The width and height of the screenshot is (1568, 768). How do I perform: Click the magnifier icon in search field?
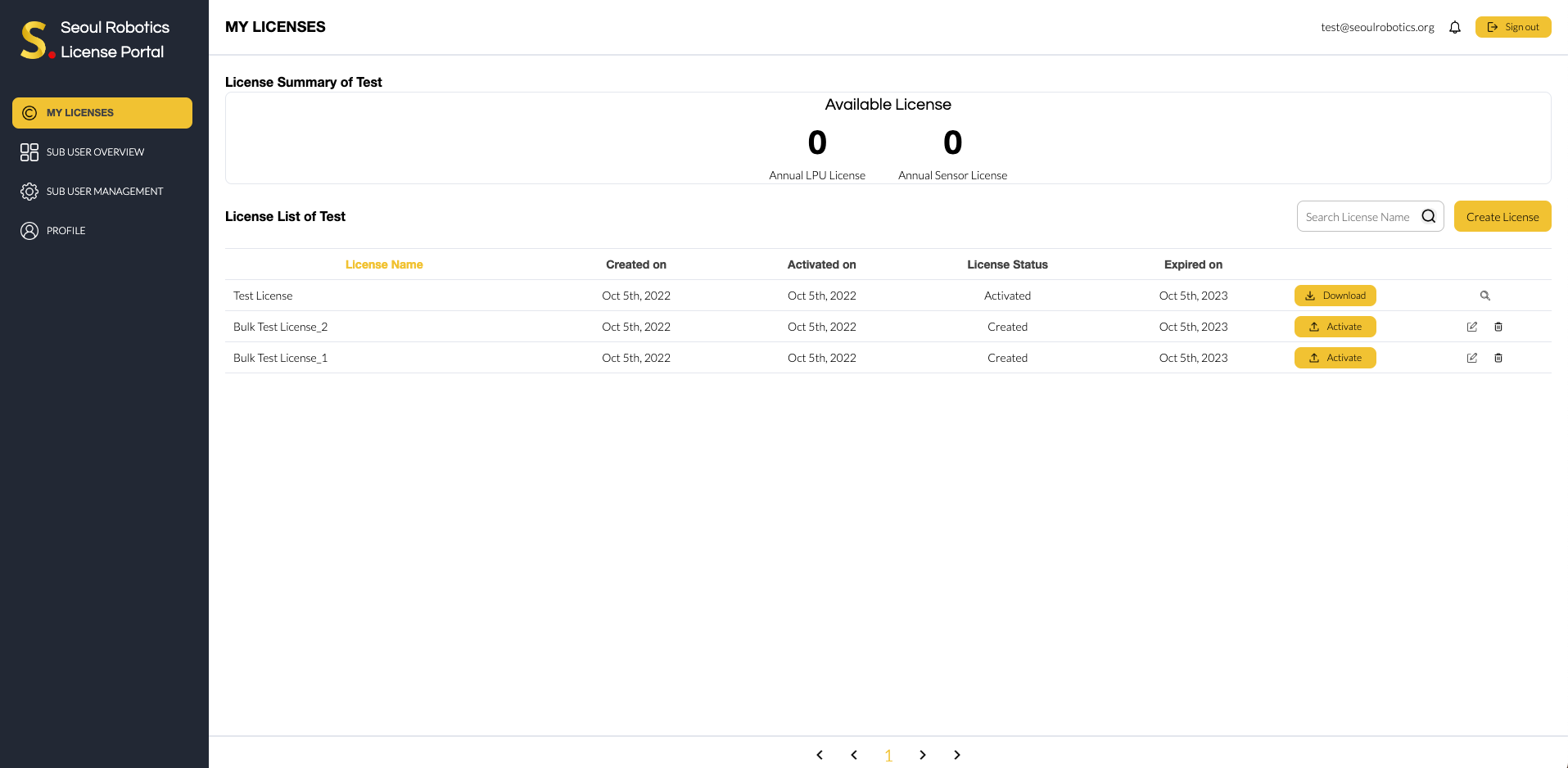coord(1428,216)
